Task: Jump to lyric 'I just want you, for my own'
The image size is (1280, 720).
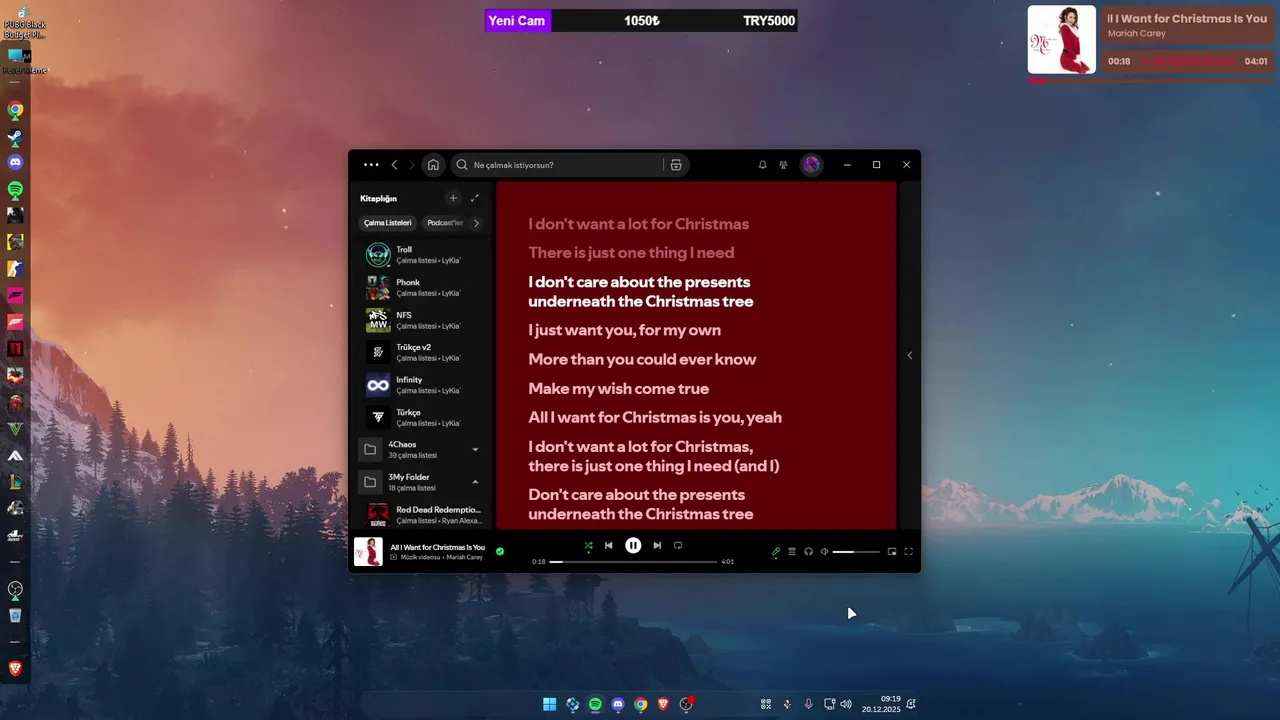Action: (624, 330)
